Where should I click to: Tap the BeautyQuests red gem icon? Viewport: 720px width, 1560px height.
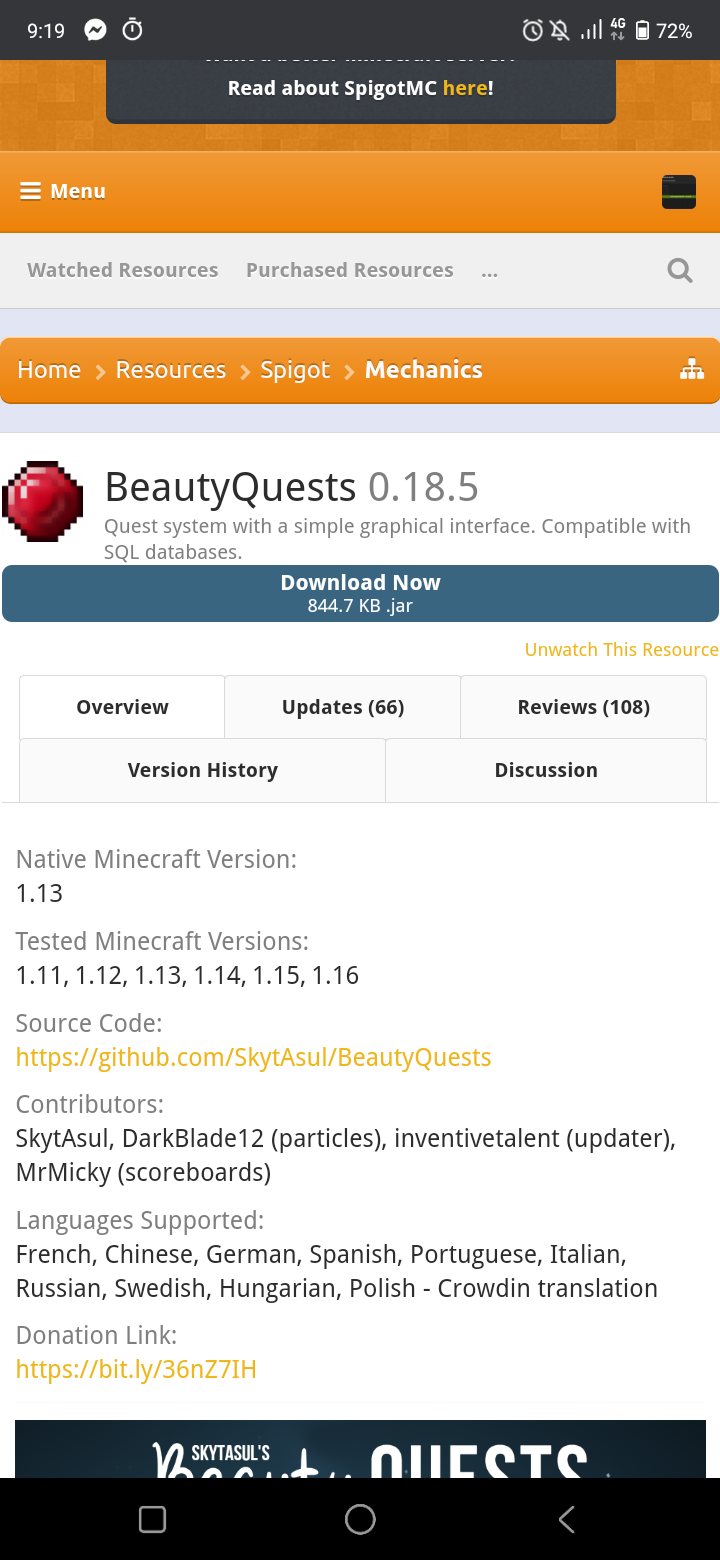(x=42, y=502)
